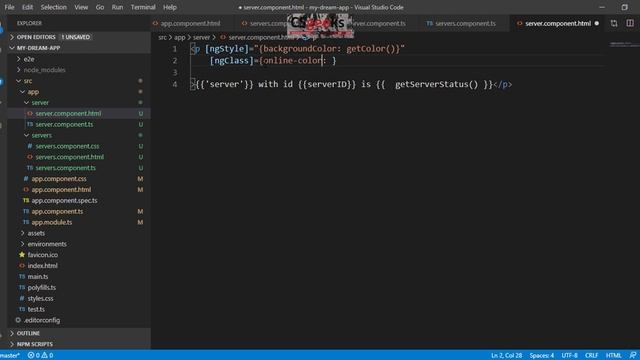
Task: Open polyfills.ts file
Action: point(42,287)
